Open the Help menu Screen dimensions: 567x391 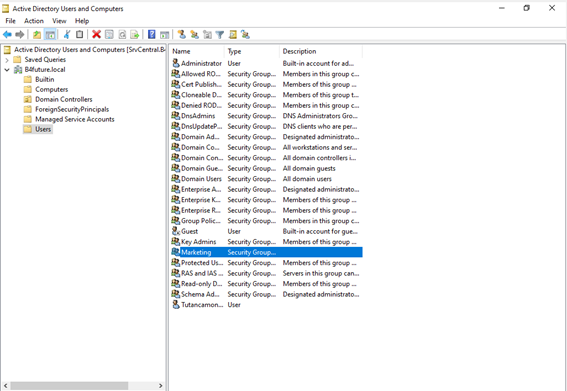(82, 21)
